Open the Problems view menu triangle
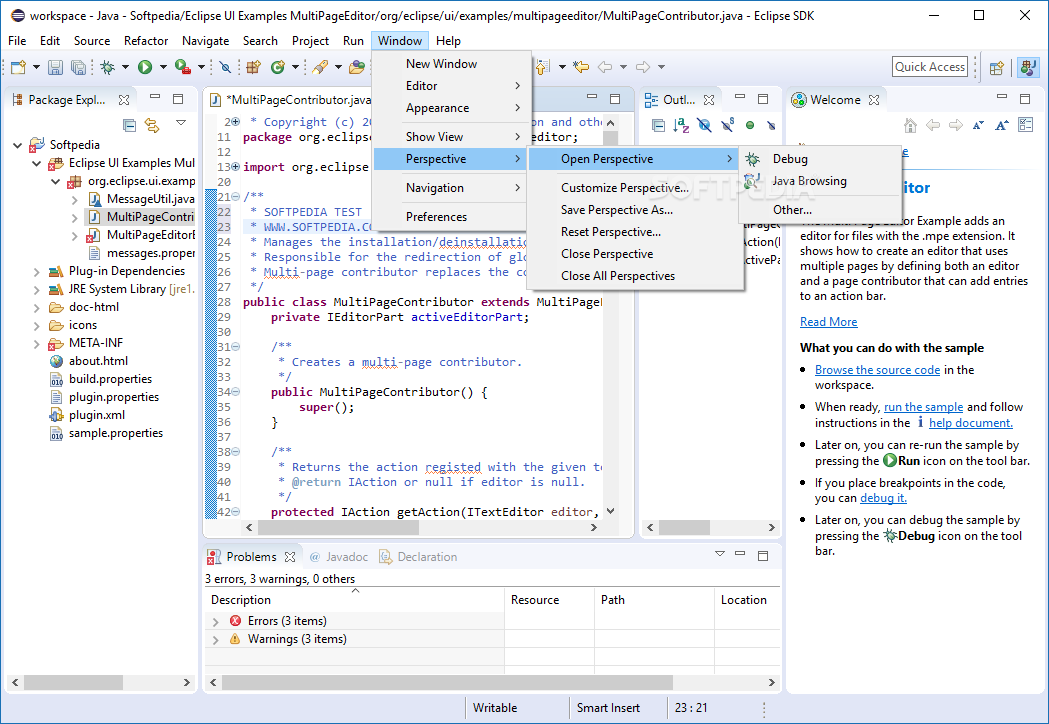Screen dimensions: 1049x724 pos(720,553)
